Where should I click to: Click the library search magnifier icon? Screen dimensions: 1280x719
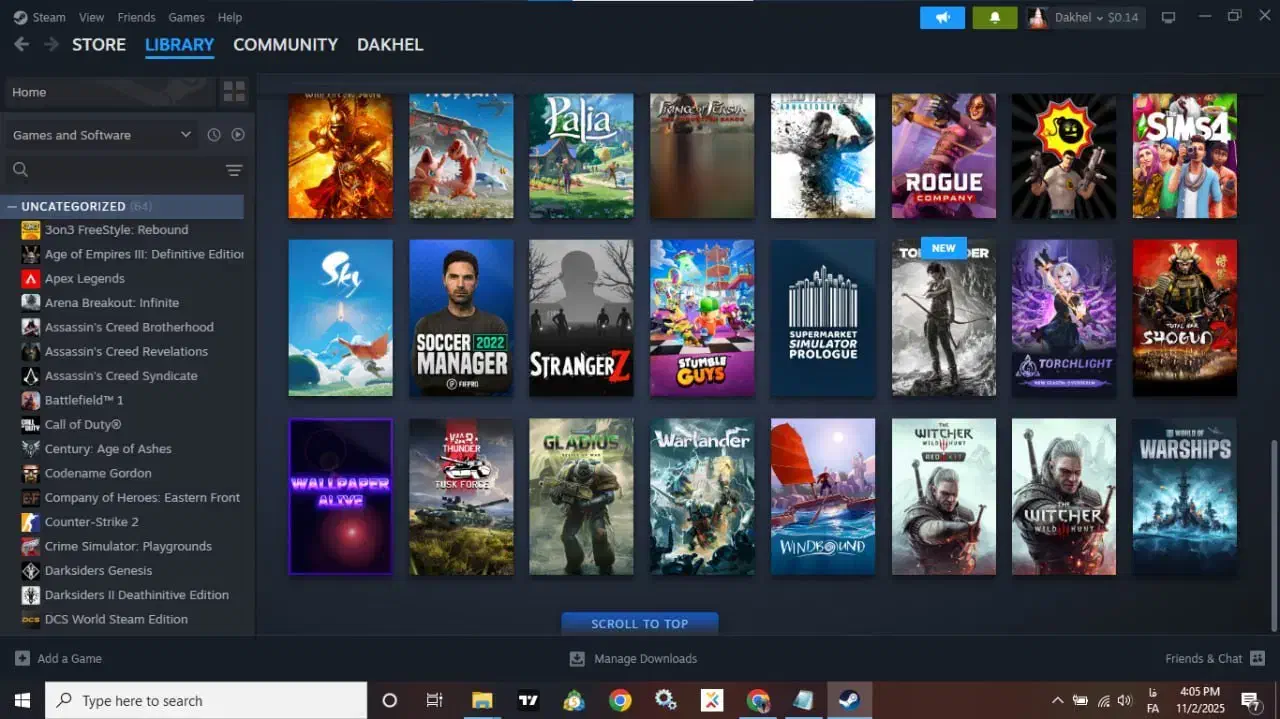[20, 169]
